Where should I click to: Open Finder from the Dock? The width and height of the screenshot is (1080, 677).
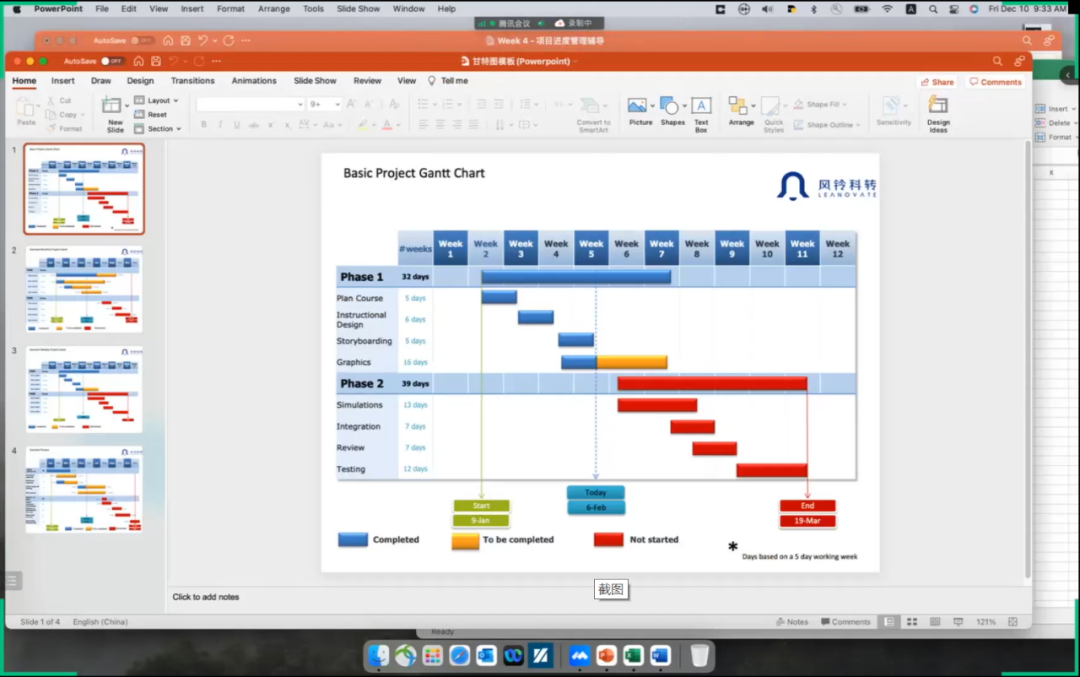click(378, 656)
